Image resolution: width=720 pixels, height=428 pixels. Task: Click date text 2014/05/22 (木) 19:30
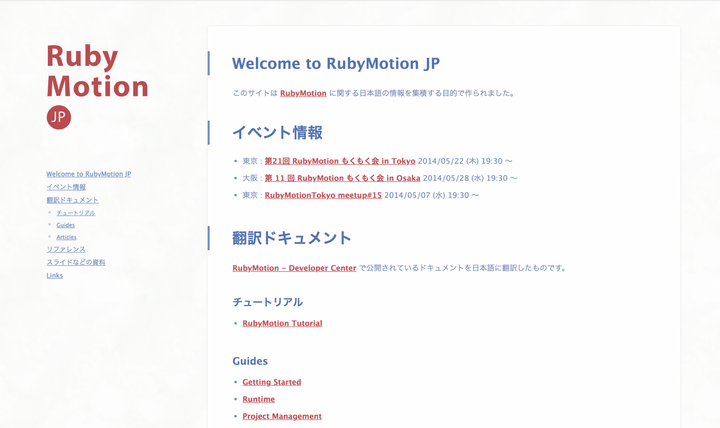point(460,161)
